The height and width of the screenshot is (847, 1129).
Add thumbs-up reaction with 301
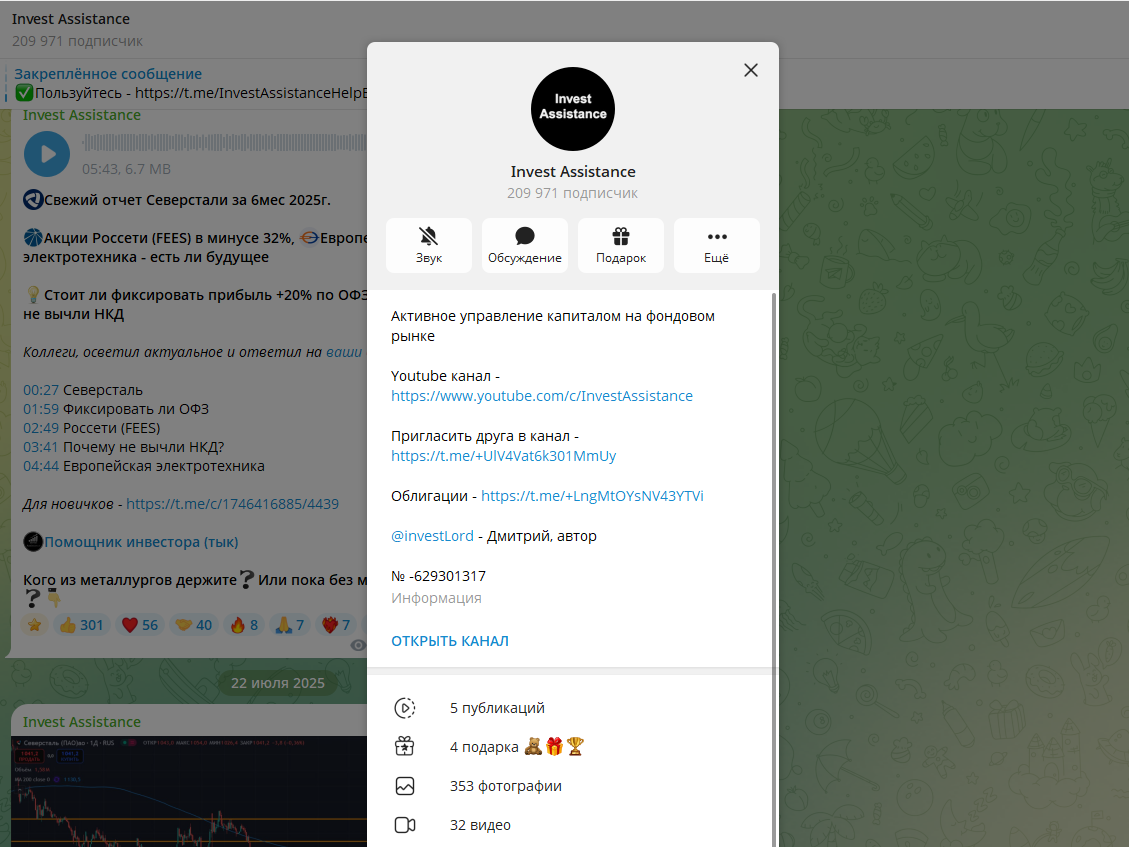81,625
